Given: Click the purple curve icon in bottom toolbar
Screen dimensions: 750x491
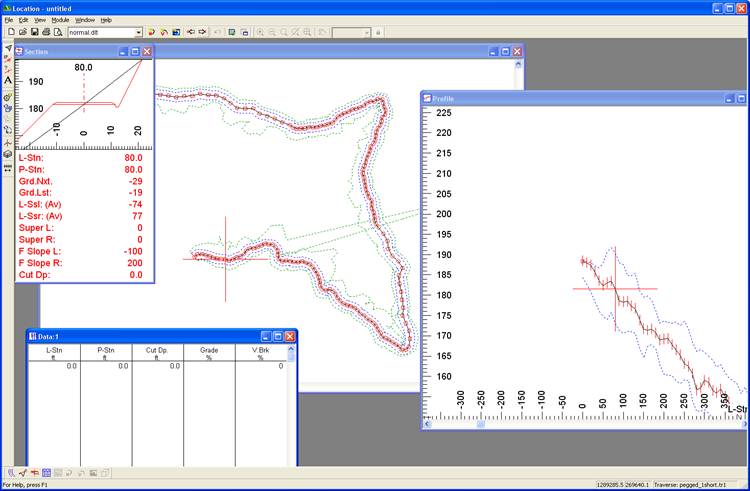Looking at the screenshot, I should point(11,473).
